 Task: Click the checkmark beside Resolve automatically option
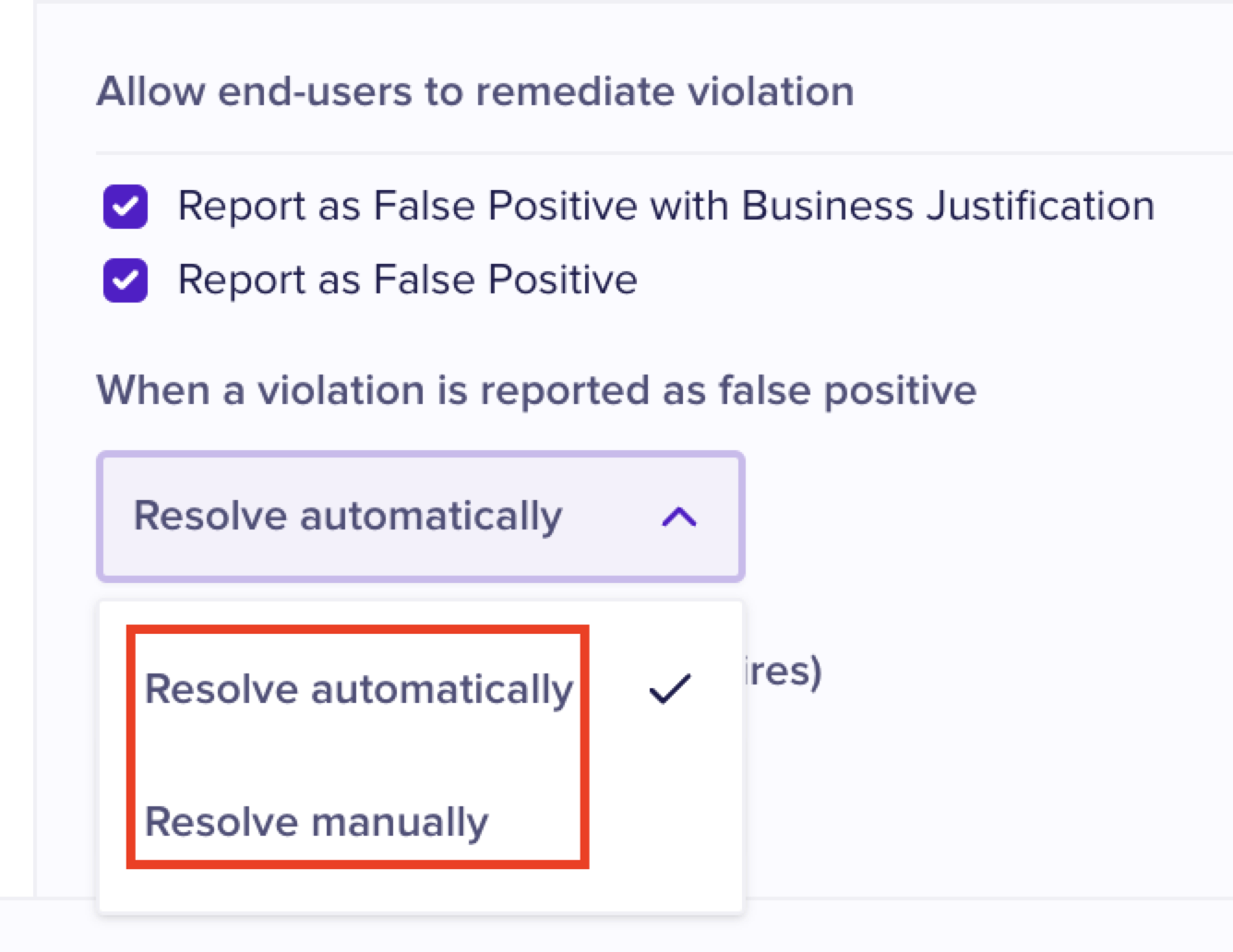(x=670, y=689)
